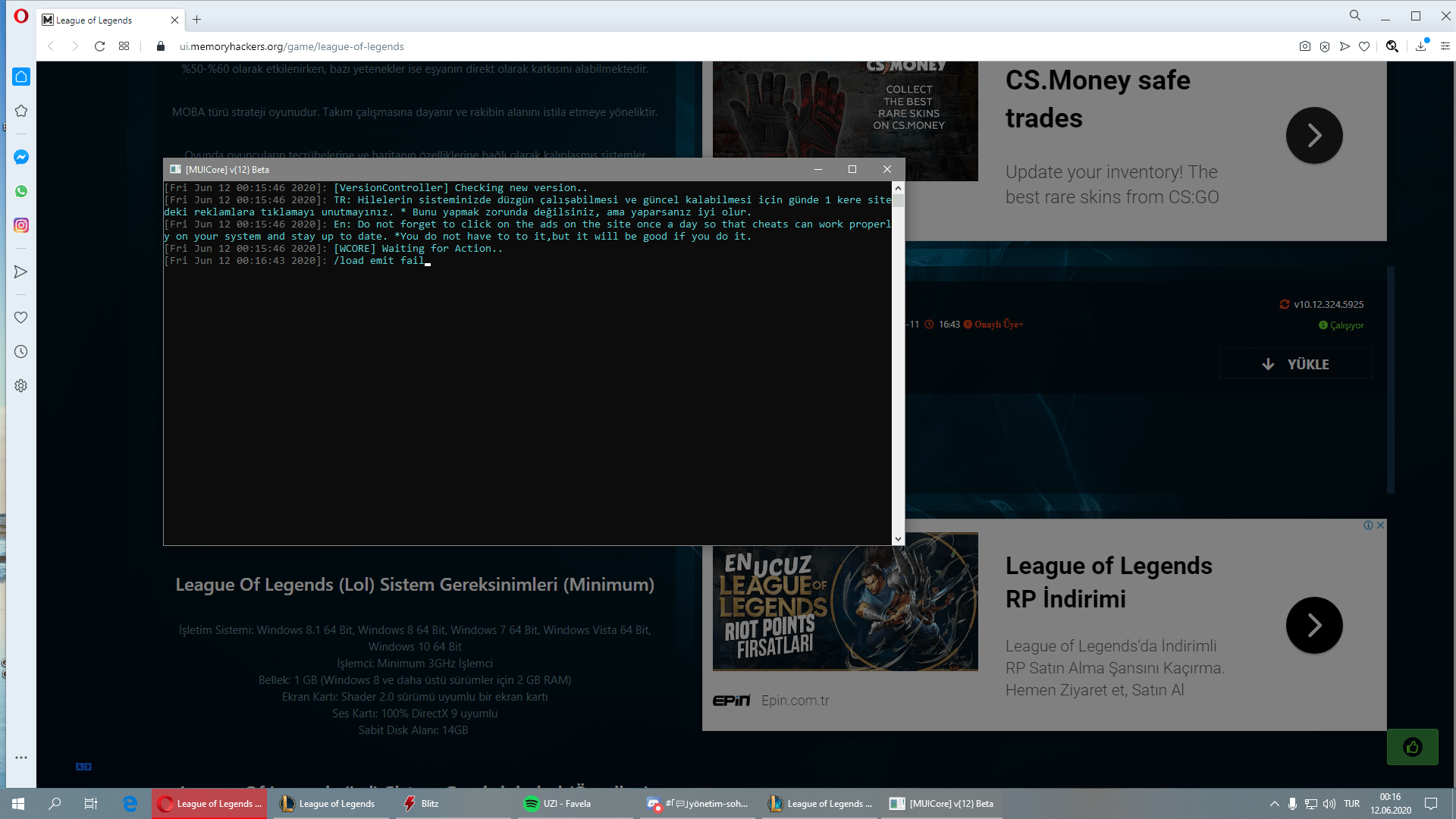Open Windows taskbar search

tap(55, 804)
